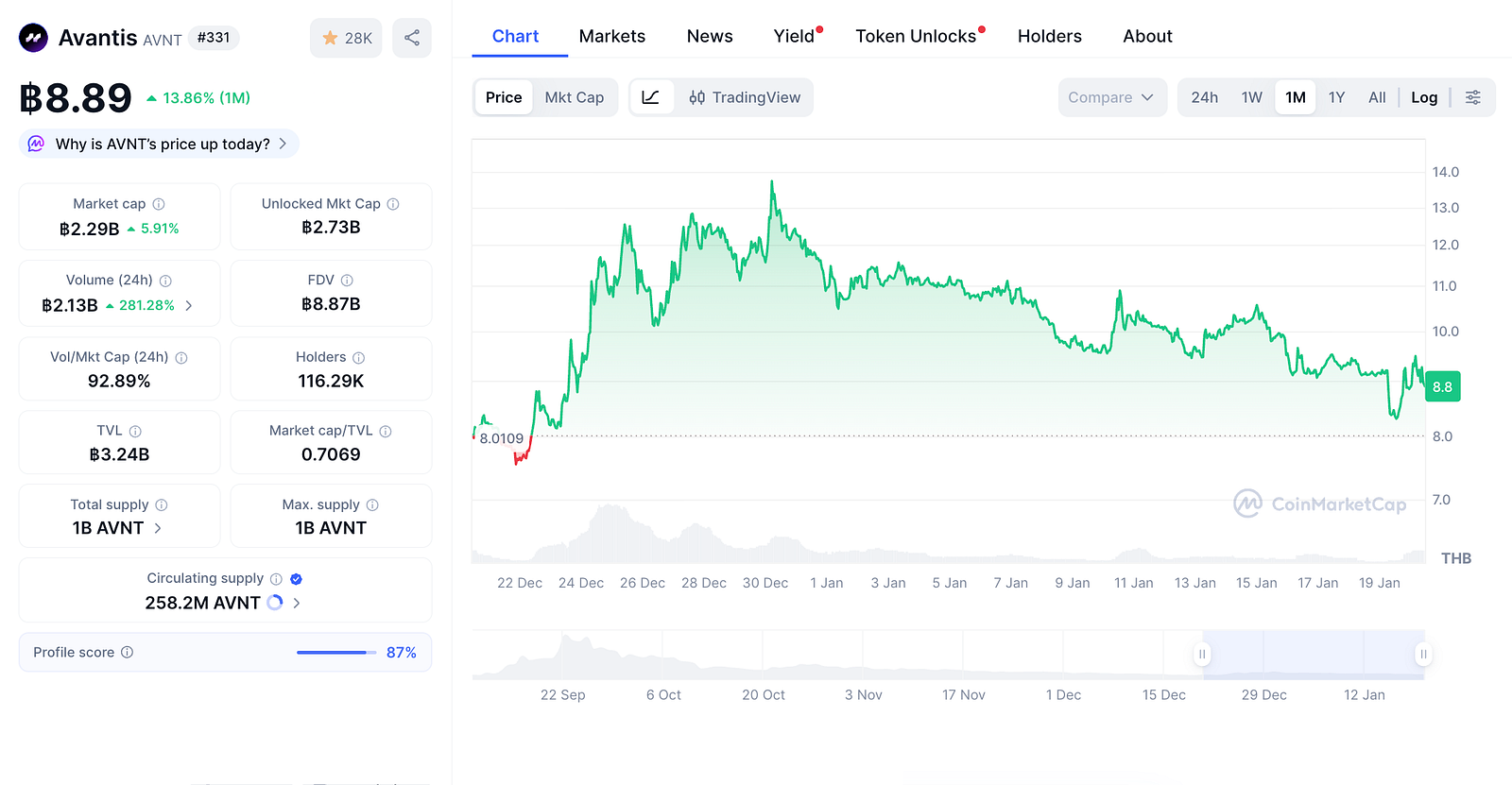The height and width of the screenshot is (785, 1512).
Task: Click the 13.86% (1M) price change
Action: pos(198,98)
